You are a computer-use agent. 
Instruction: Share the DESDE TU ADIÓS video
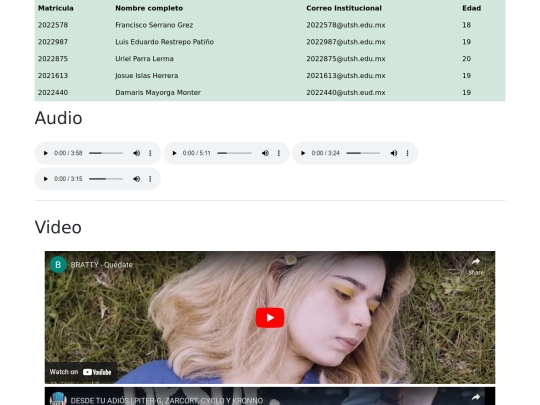(x=476, y=398)
